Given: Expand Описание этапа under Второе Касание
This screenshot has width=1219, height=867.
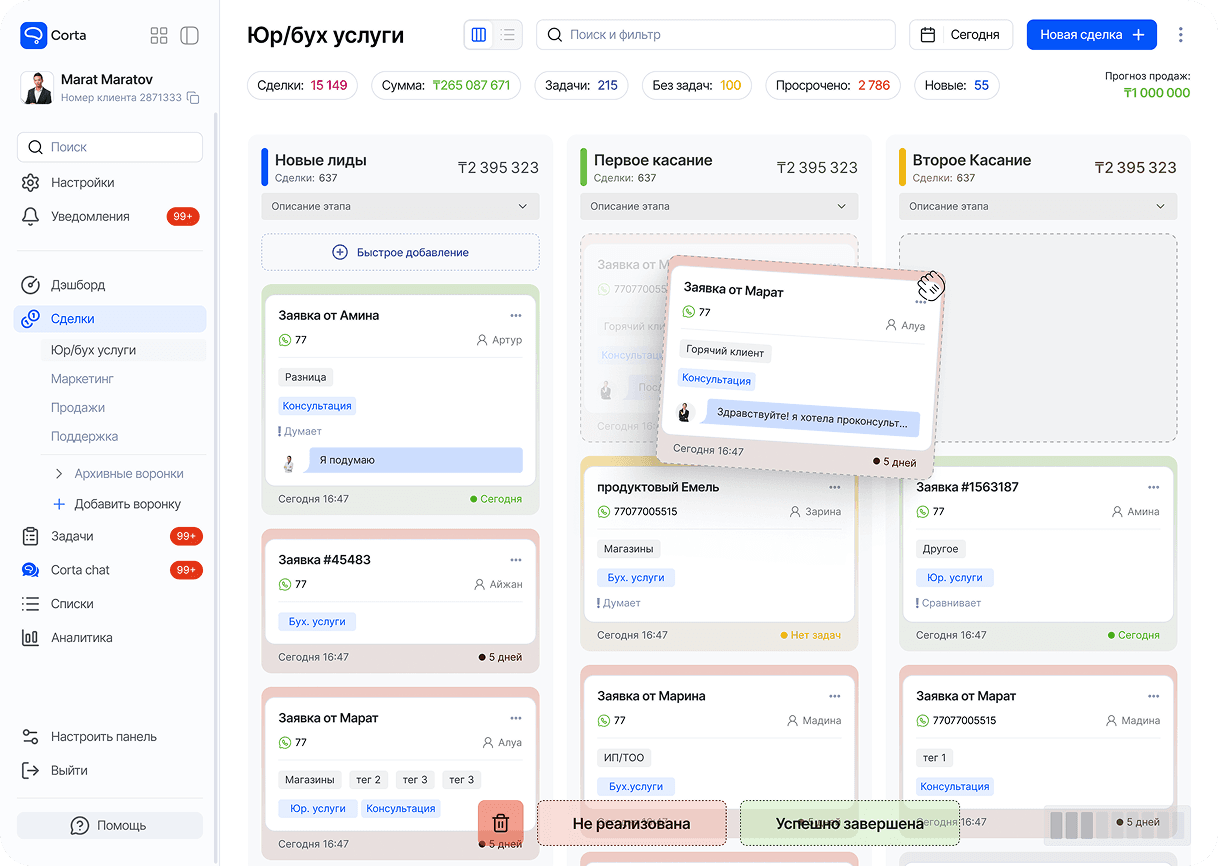Looking at the screenshot, I should pyautogui.click(x=1037, y=206).
